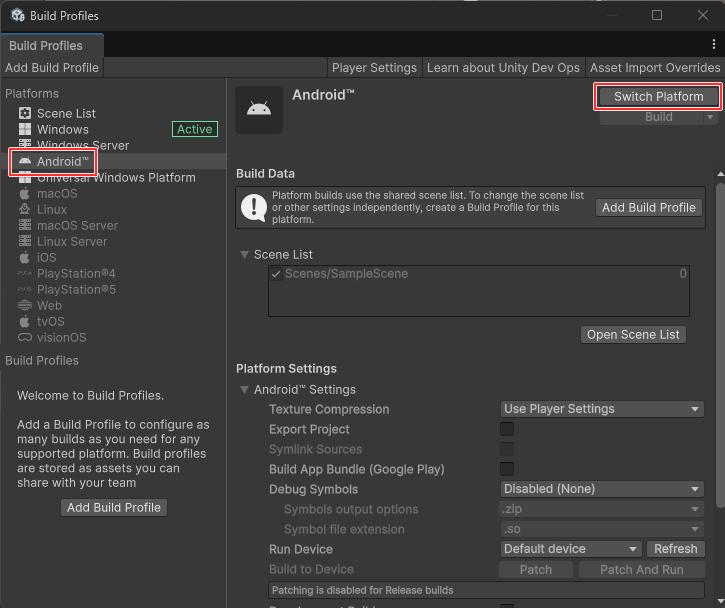Select the Linux penguin icon

26,209
